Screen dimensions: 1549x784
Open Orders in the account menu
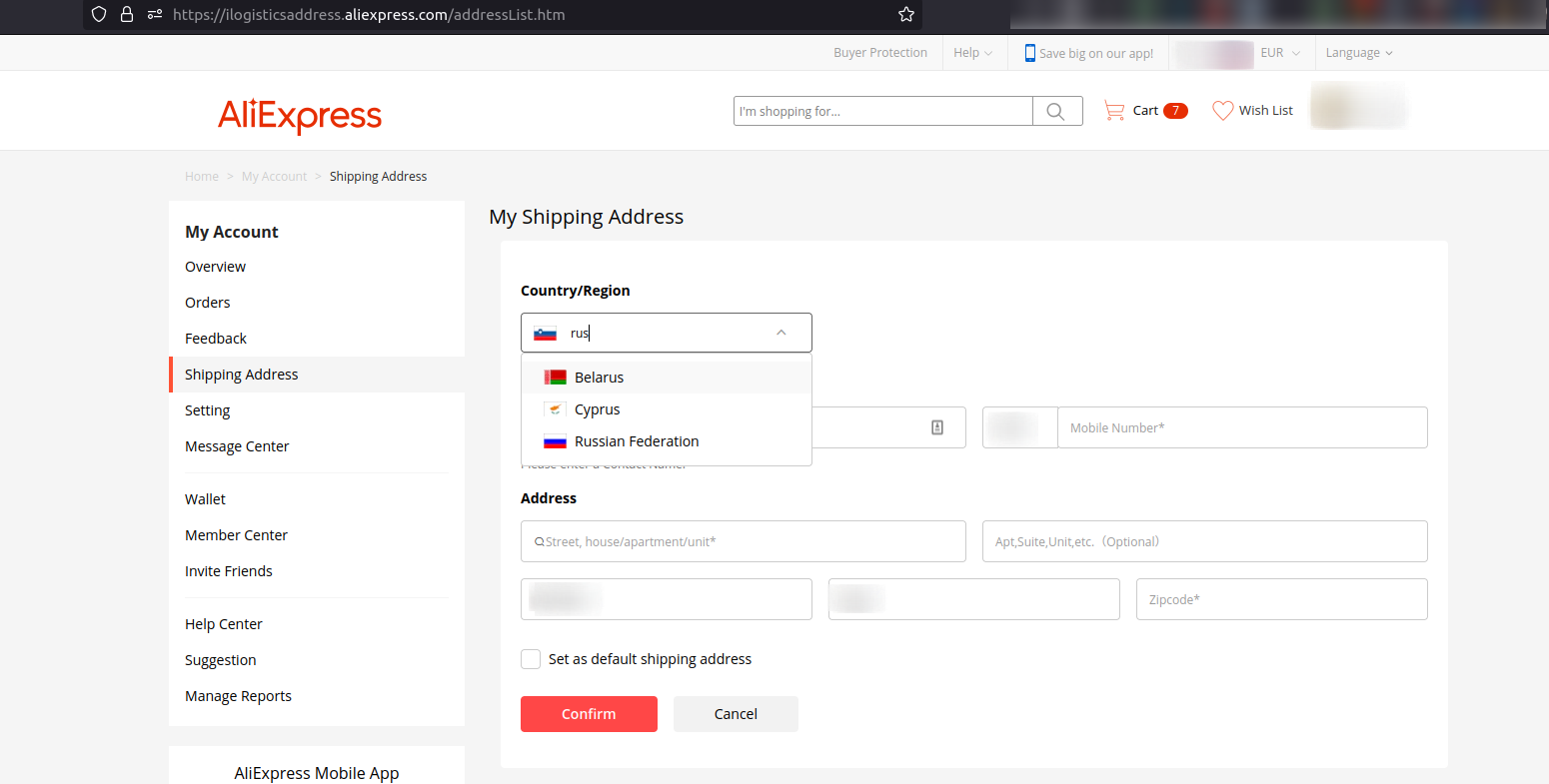207,303
